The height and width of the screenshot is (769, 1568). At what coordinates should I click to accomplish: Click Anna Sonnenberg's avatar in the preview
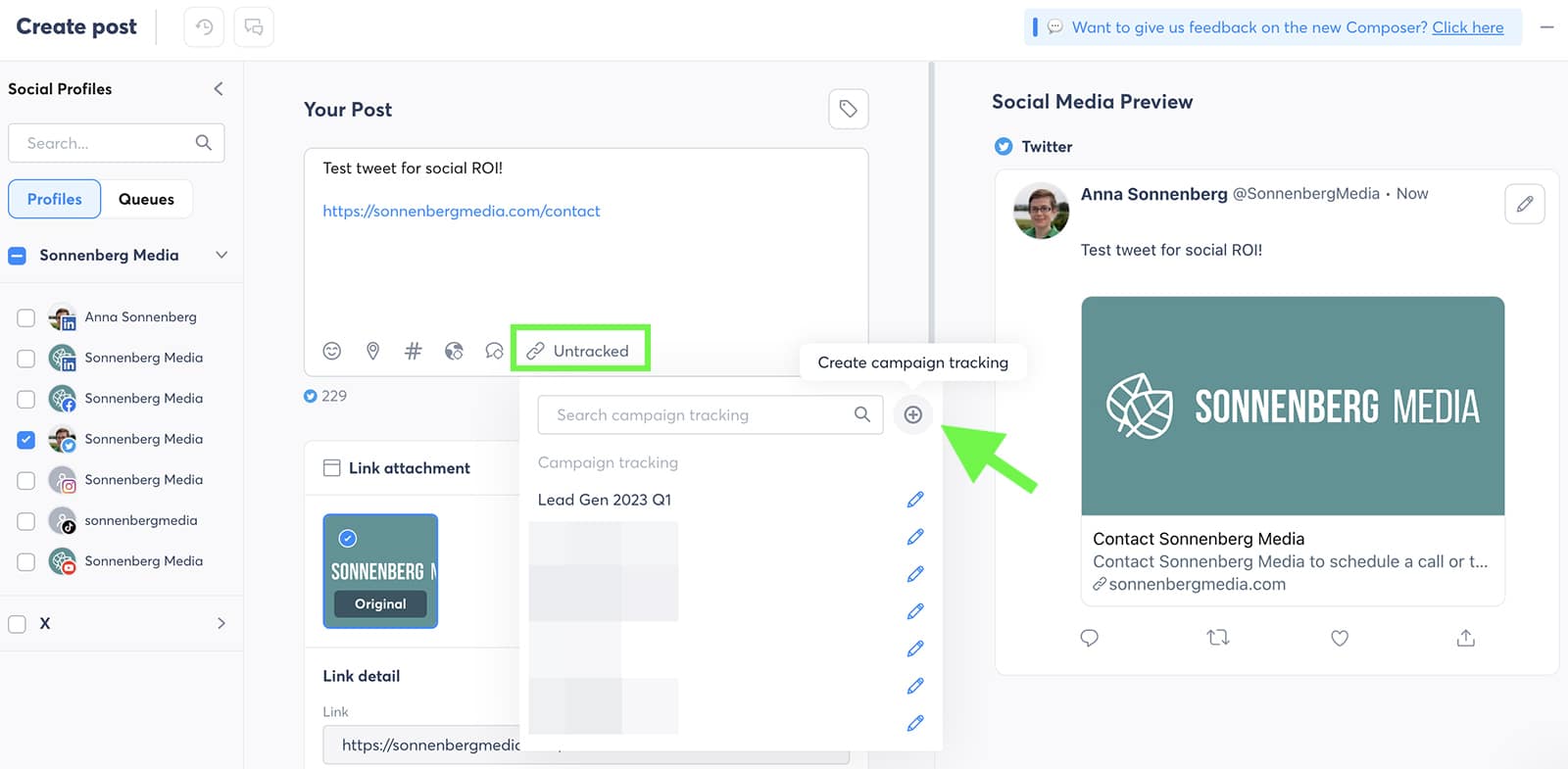click(x=1041, y=211)
